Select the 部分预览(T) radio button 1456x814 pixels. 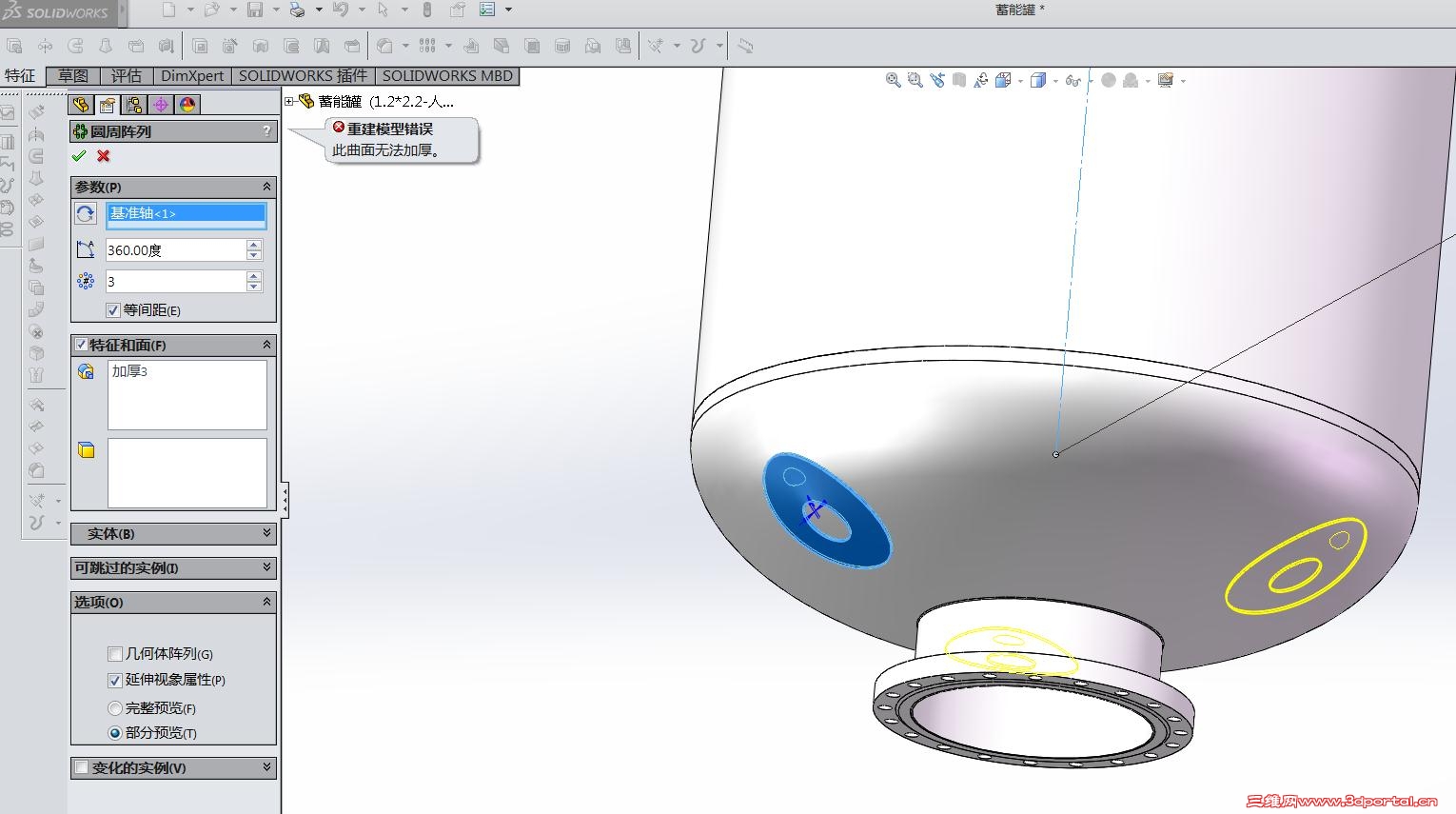tap(115, 733)
